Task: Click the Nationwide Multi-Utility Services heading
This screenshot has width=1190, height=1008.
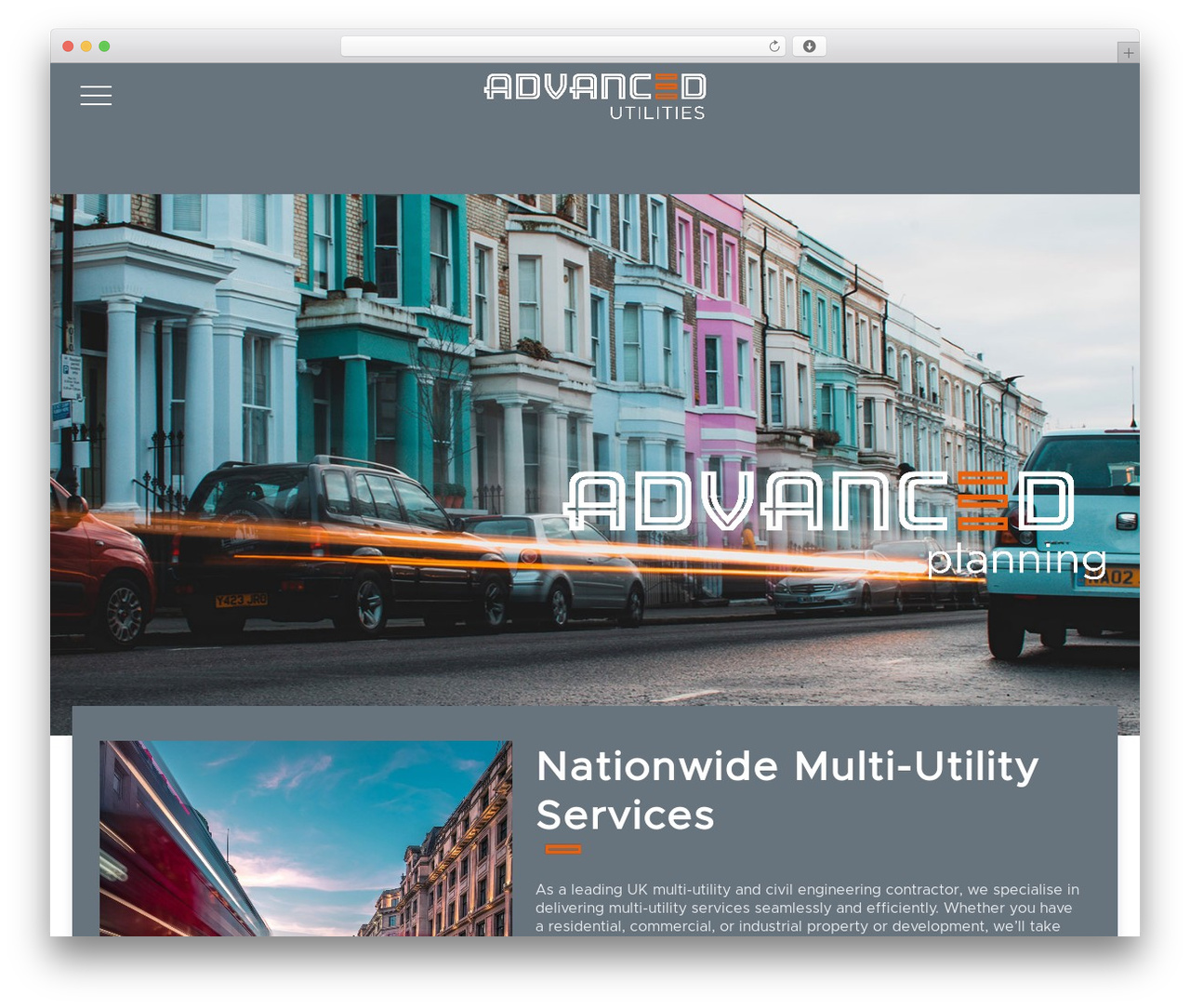Action: click(787, 790)
